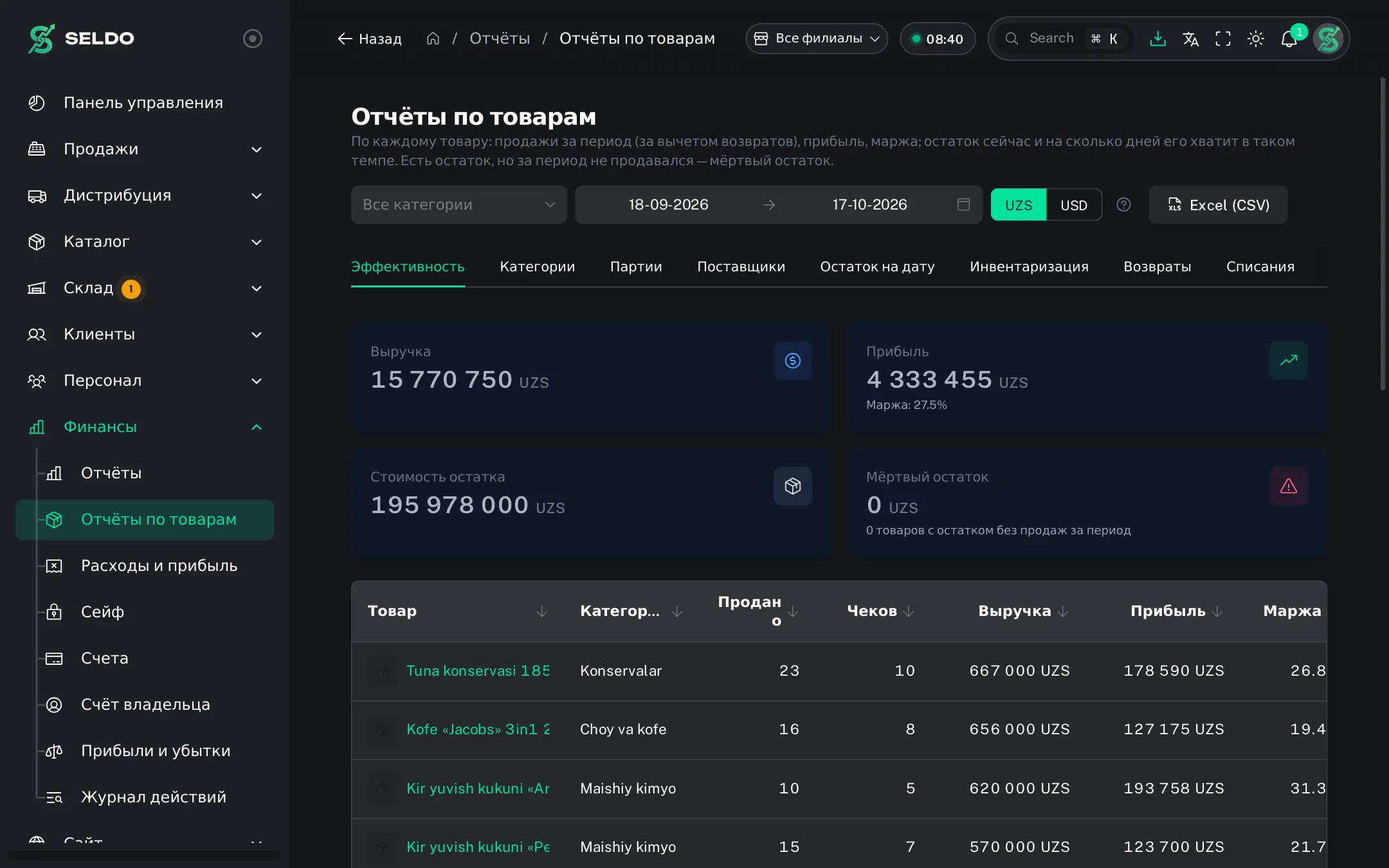Open notifications bell icon
The width and height of the screenshot is (1389, 868).
1289,39
